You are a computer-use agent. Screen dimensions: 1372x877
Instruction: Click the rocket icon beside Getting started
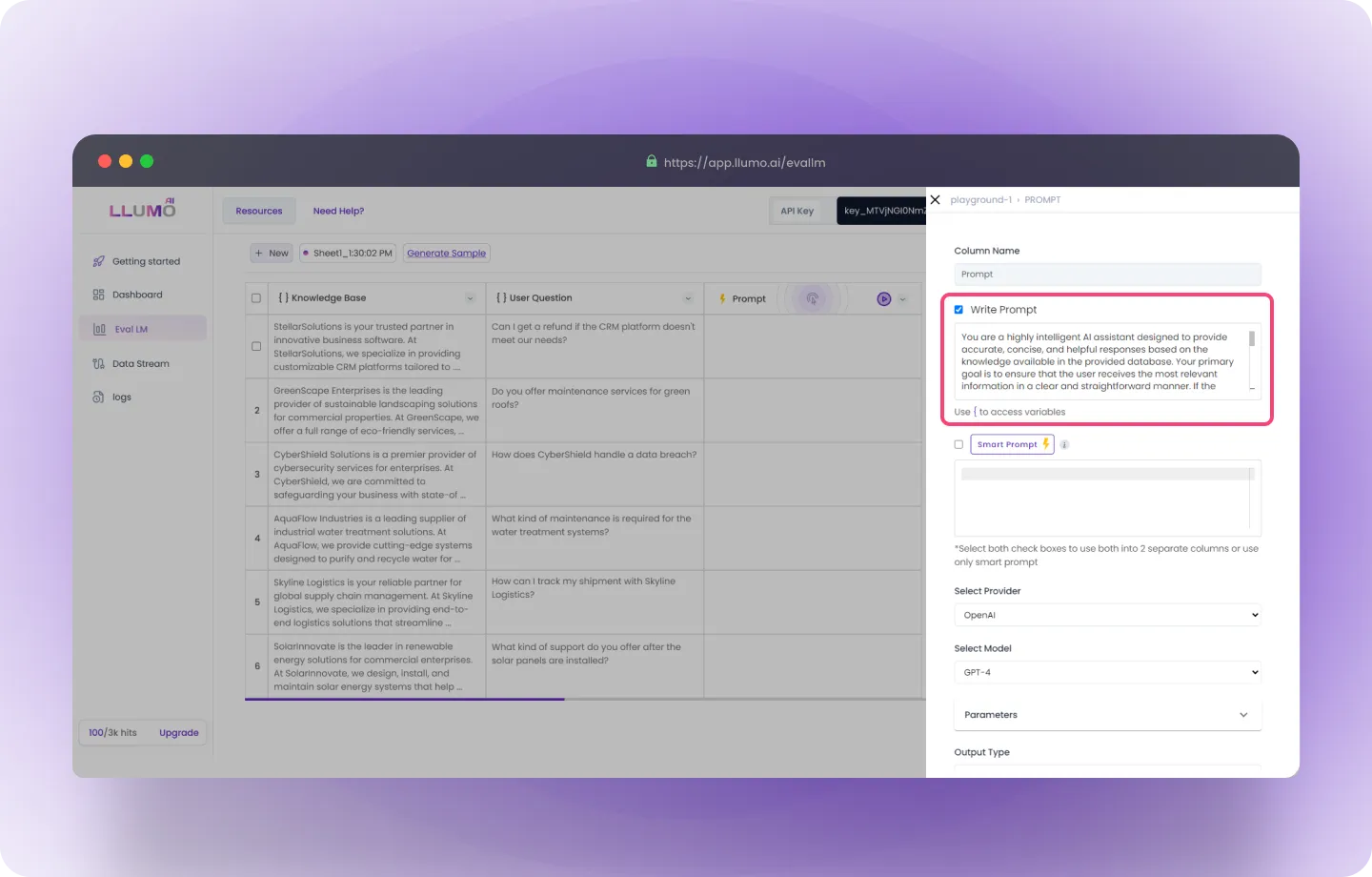(98, 261)
